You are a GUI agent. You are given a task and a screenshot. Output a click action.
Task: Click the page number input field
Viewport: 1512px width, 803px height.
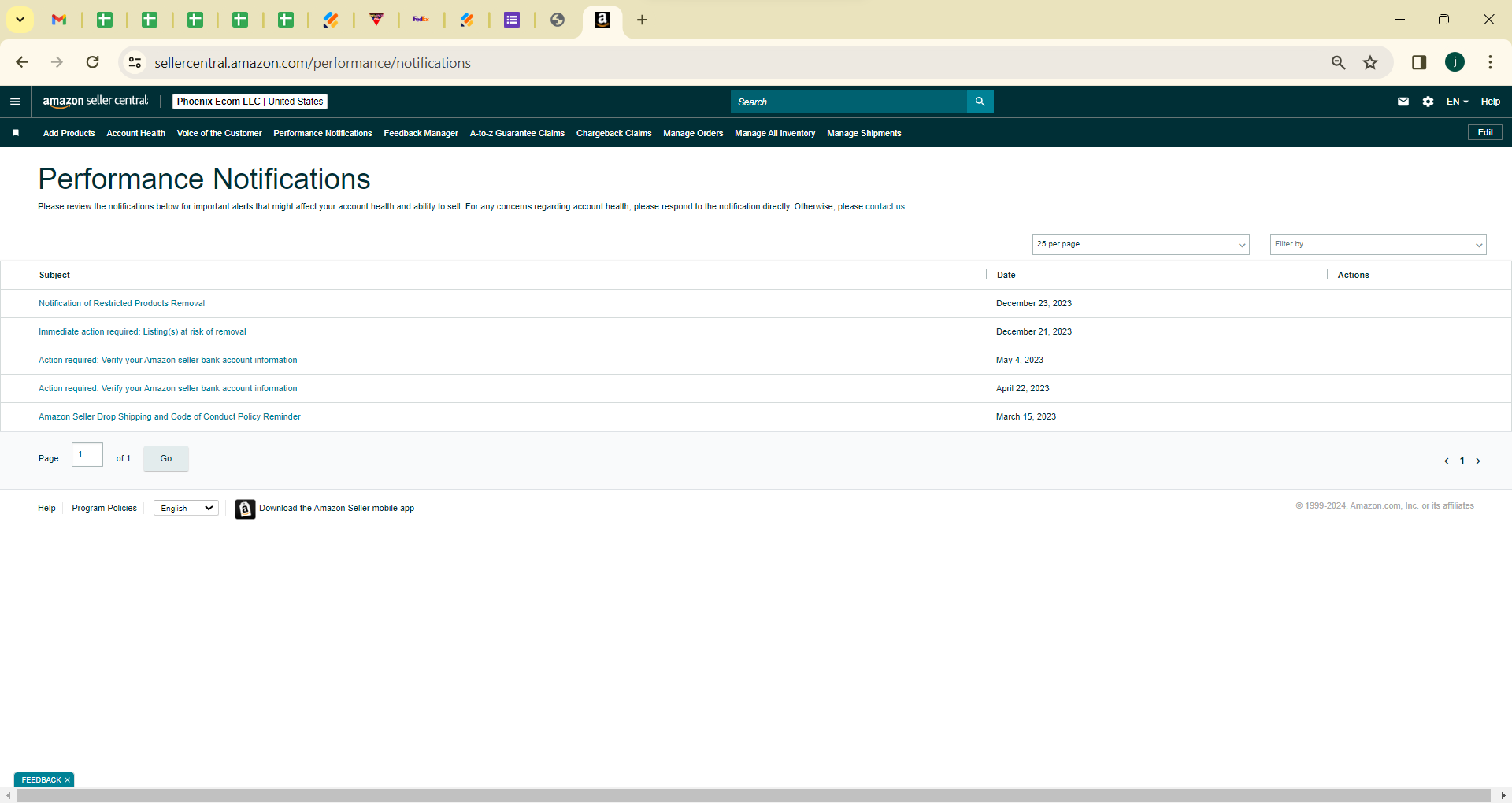tap(87, 454)
